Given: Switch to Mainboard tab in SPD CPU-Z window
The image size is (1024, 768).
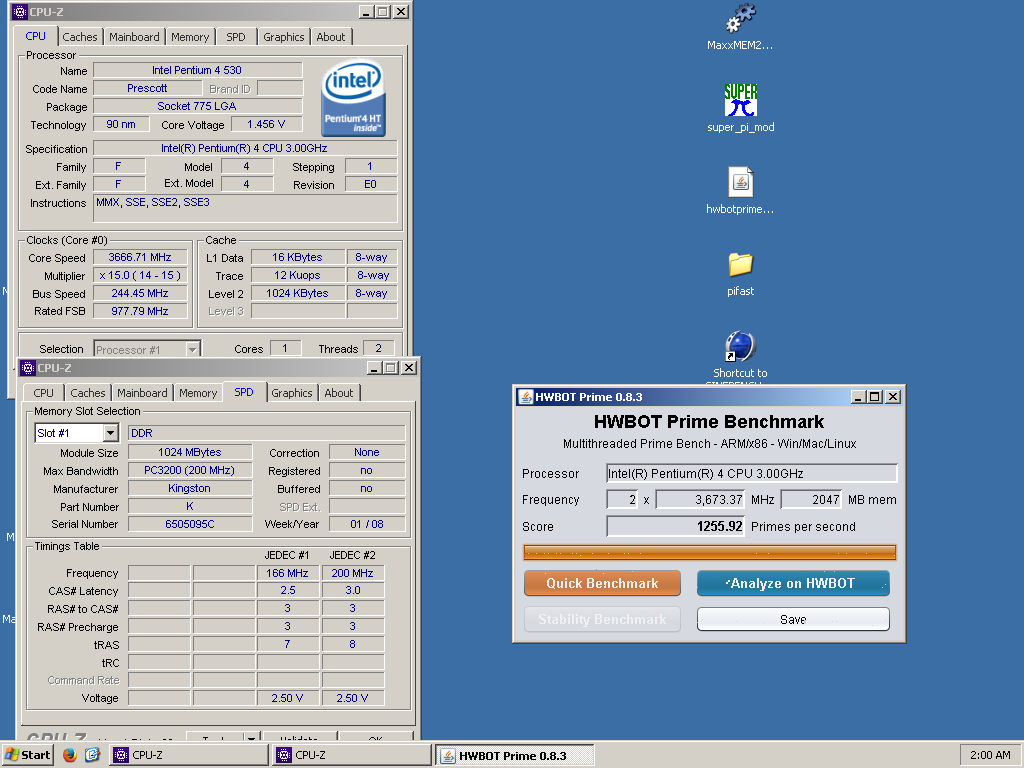Looking at the screenshot, I should [x=142, y=393].
